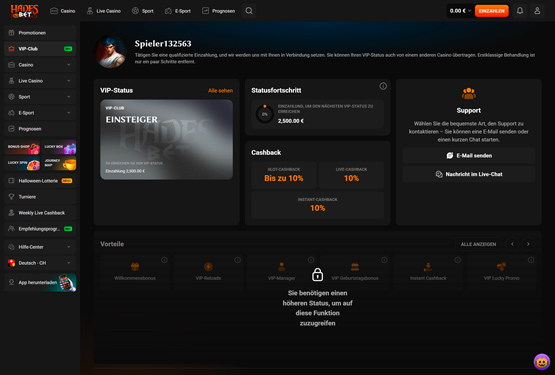This screenshot has width=555, height=375.
Task: Click the Statusfortschritt info icon
Action: pos(383,86)
